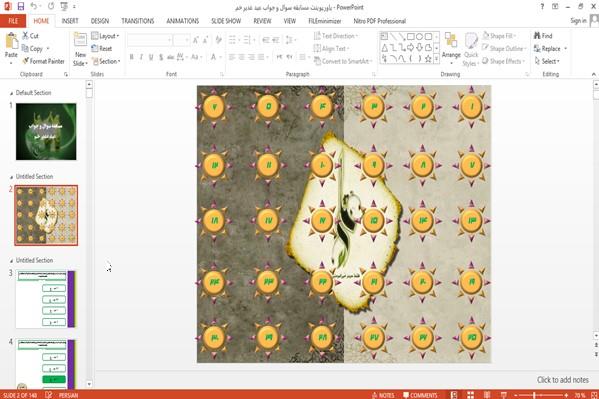Switch to the SLIDE SHOW tab
Screen dimensions: 599x399
pyautogui.click(x=226, y=21)
